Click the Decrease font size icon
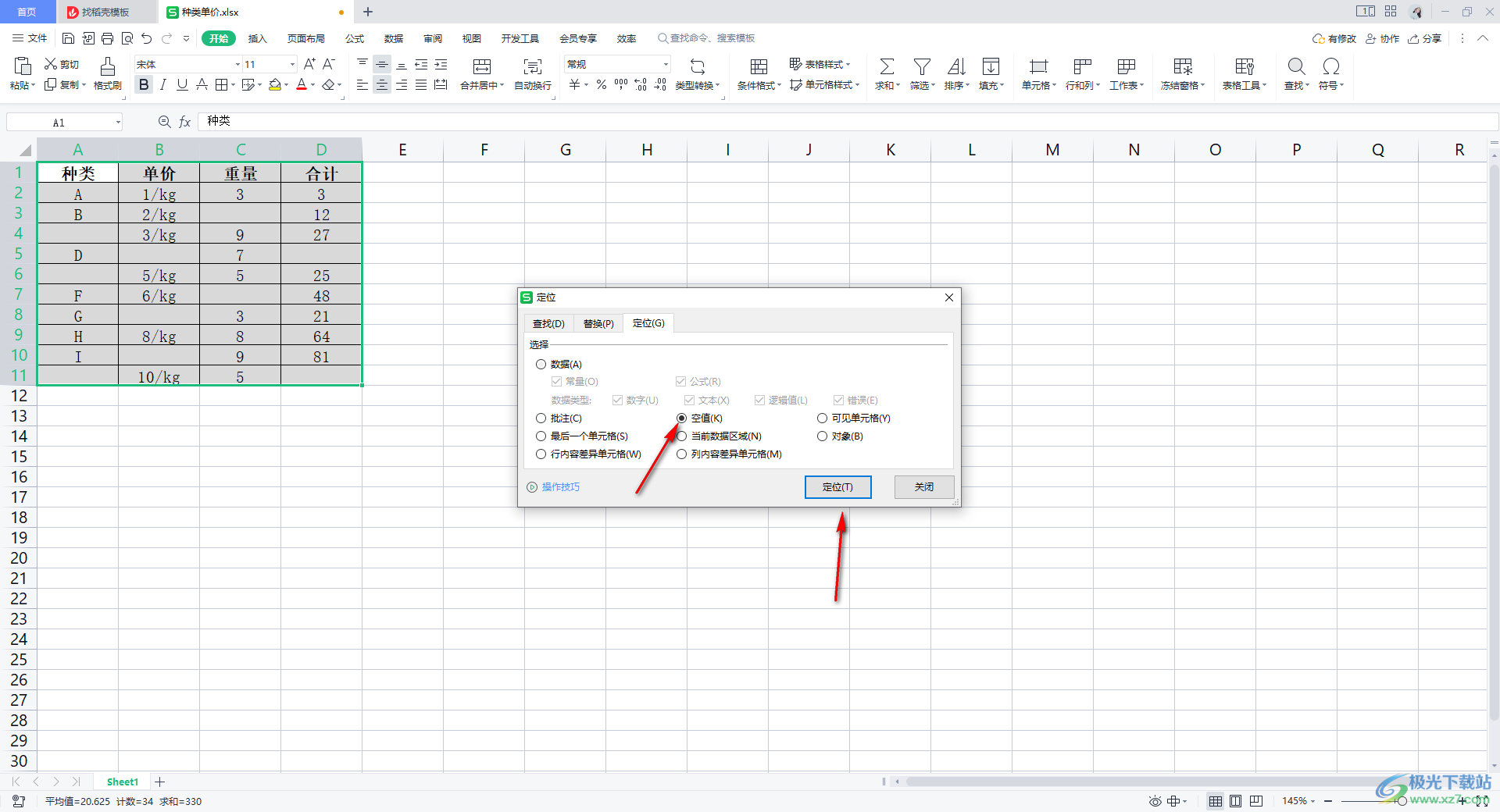This screenshot has width=1500, height=812. [329, 64]
